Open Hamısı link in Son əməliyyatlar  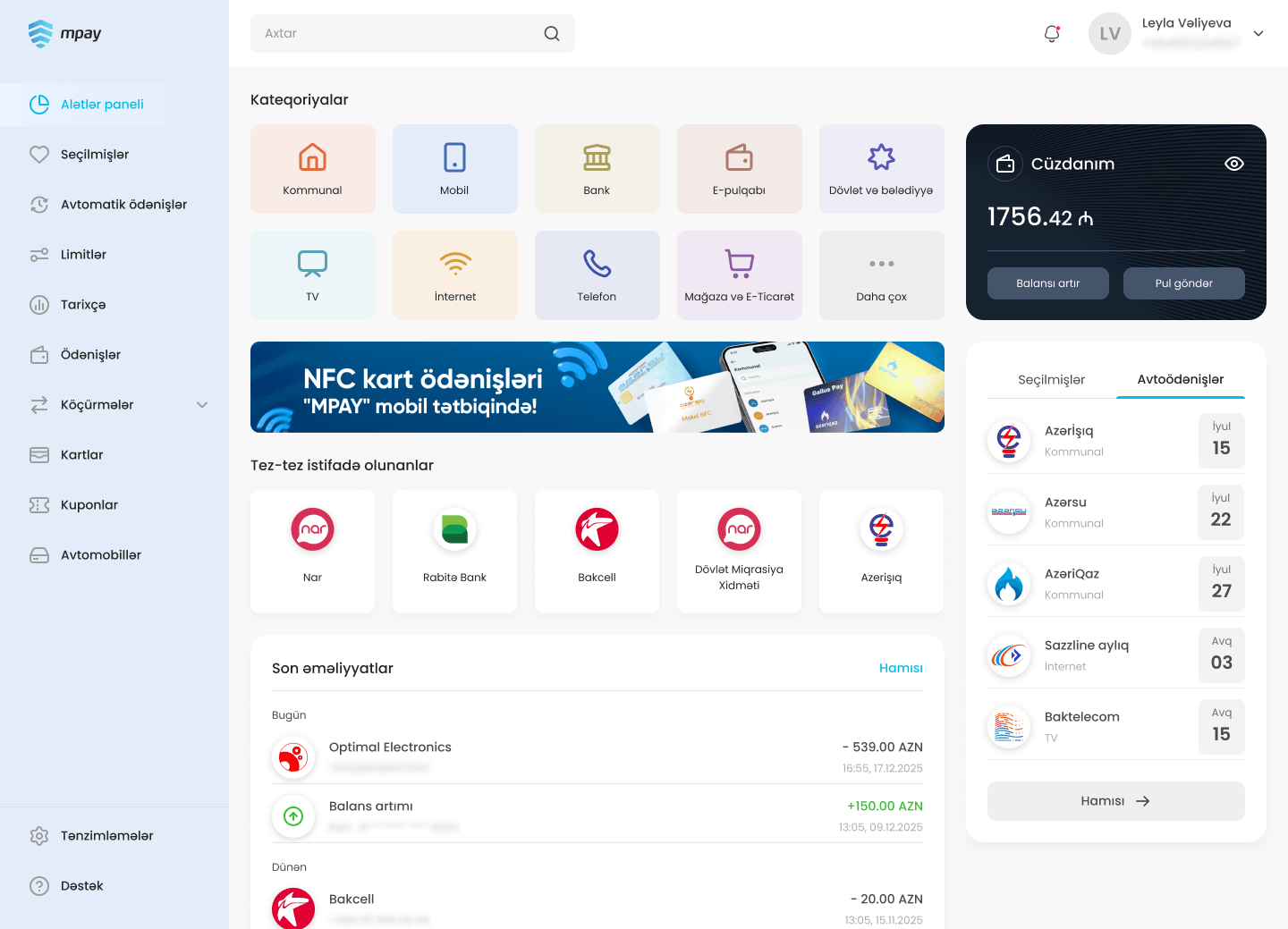tap(900, 669)
